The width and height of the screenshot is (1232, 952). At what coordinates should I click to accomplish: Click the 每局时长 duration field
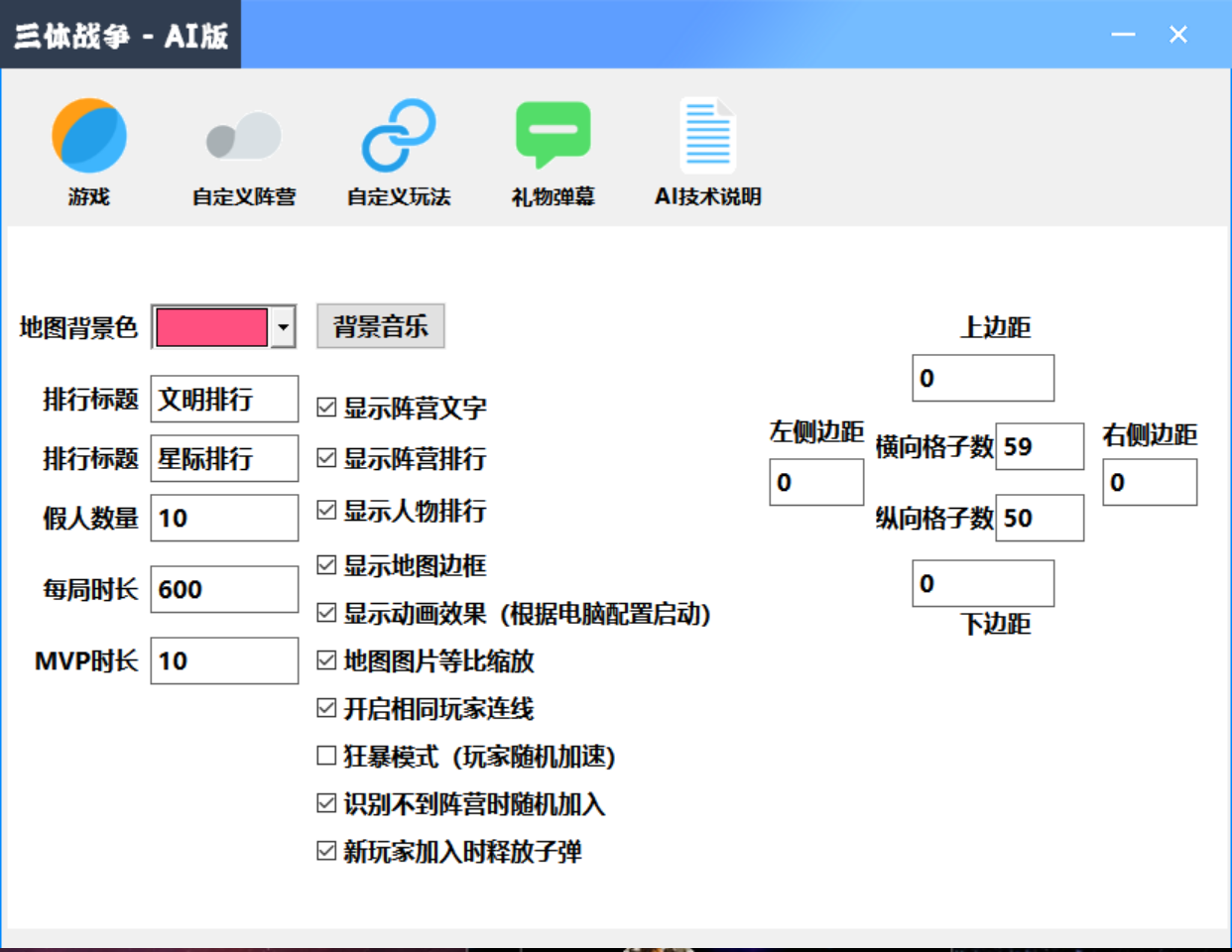click(x=223, y=588)
